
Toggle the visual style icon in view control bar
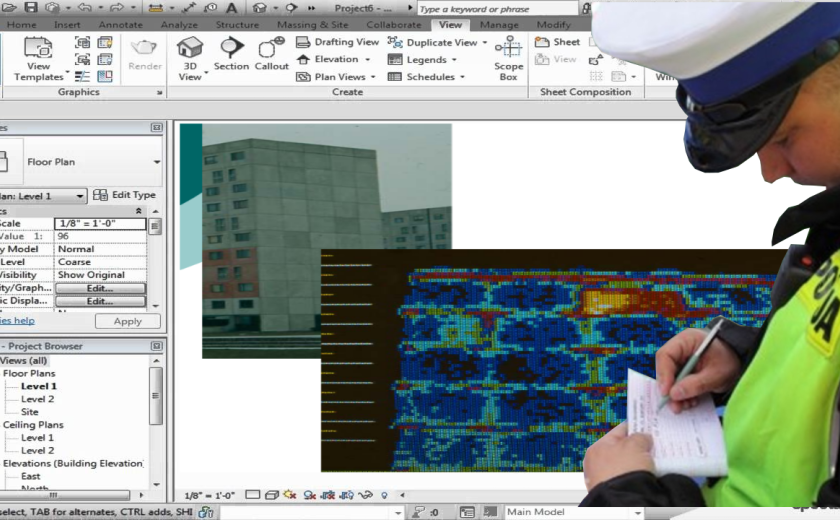point(271,495)
